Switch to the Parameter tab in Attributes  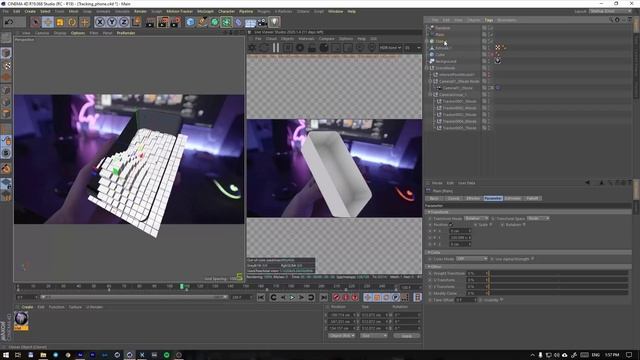click(493, 198)
